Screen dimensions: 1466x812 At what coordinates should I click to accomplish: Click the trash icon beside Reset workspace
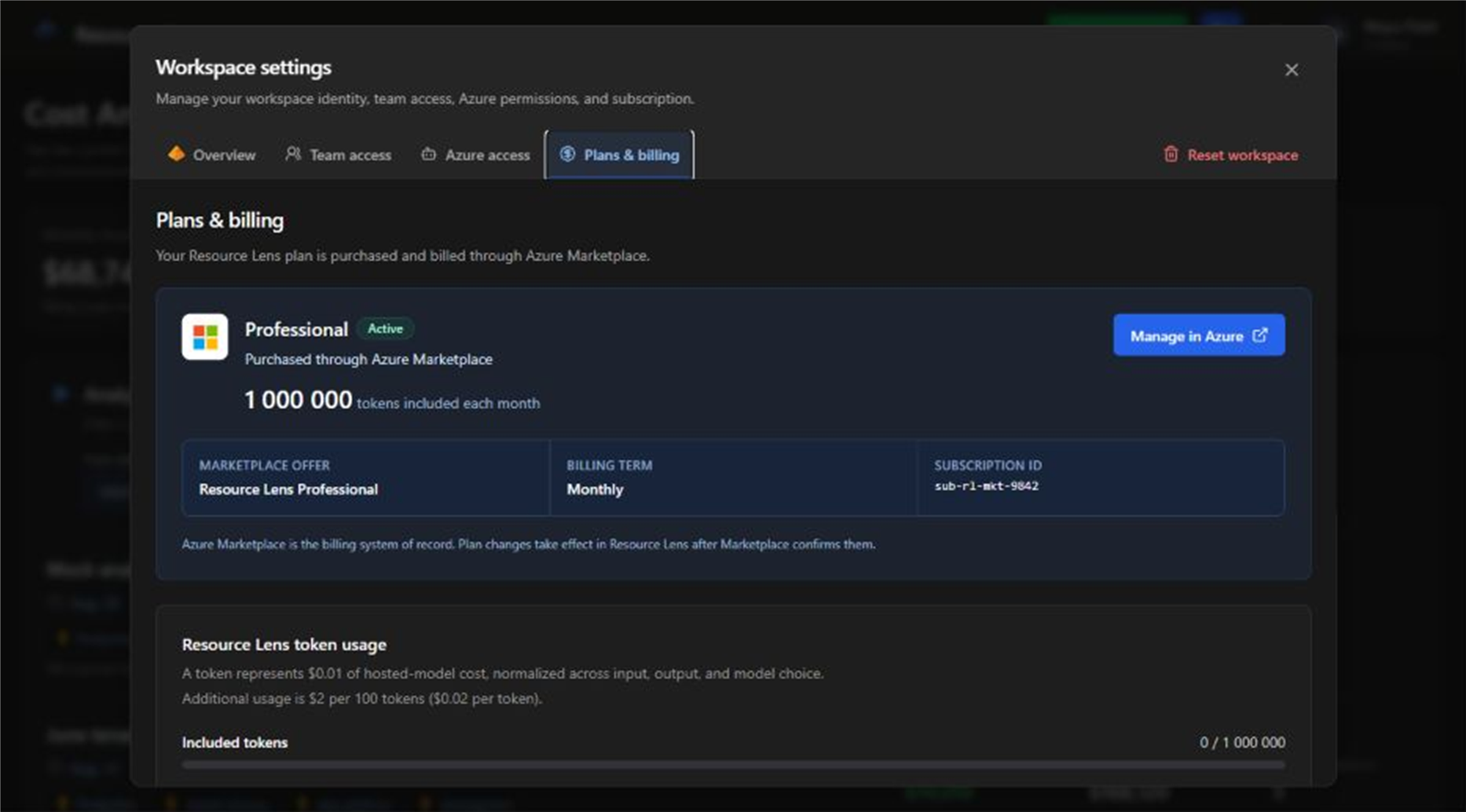(1171, 154)
